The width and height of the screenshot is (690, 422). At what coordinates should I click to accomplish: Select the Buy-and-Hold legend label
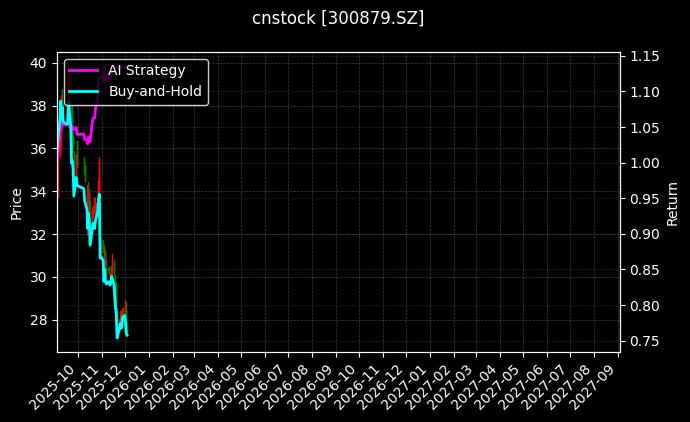click(155, 91)
